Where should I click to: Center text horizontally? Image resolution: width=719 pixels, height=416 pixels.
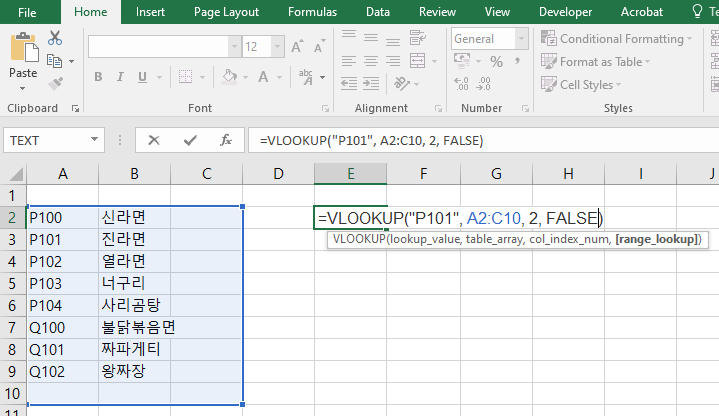pos(371,61)
